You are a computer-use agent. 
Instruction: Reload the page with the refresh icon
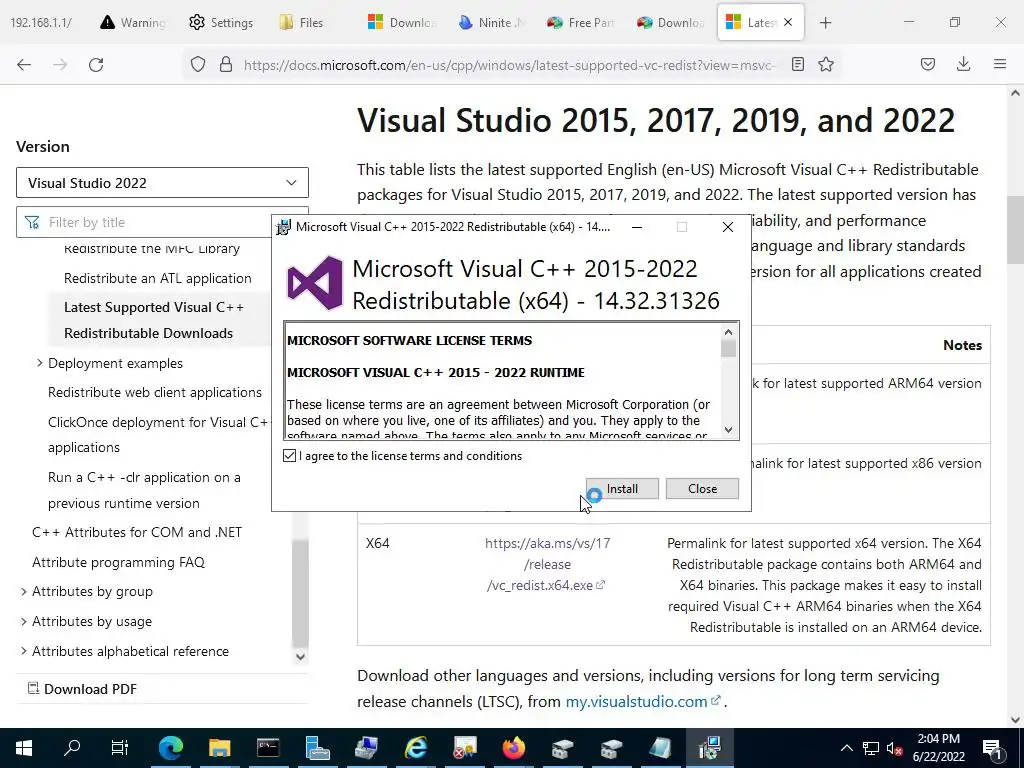coord(96,65)
